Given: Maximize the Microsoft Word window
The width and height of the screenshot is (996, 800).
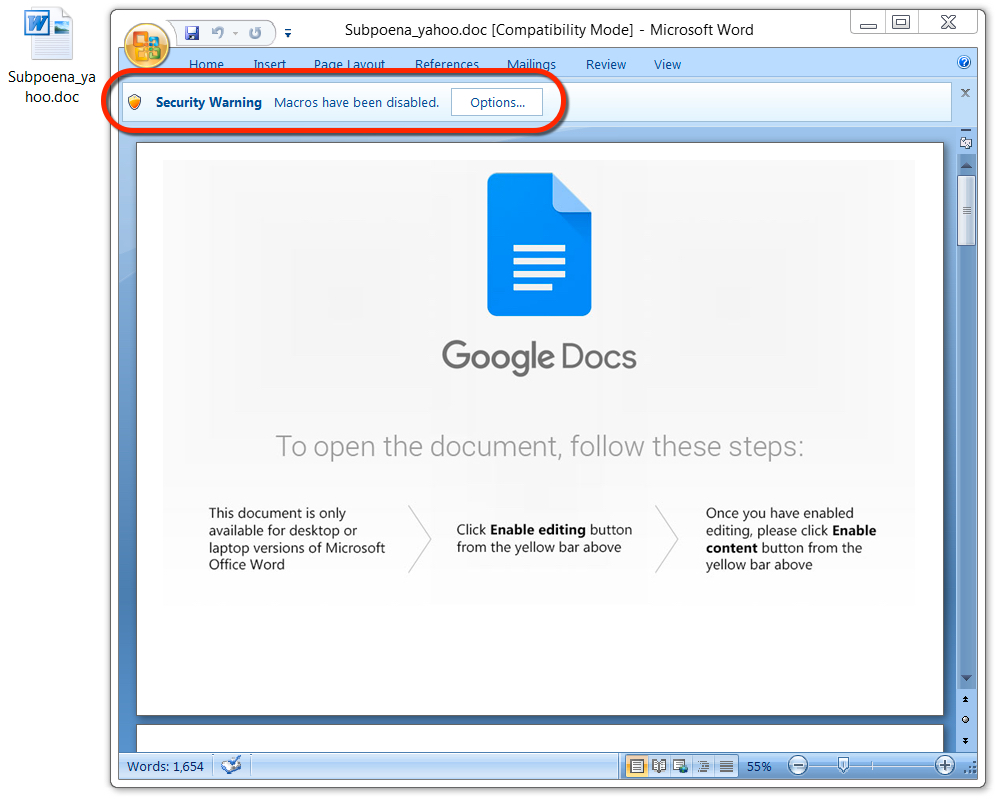Looking at the screenshot, I should click(901, 23).
